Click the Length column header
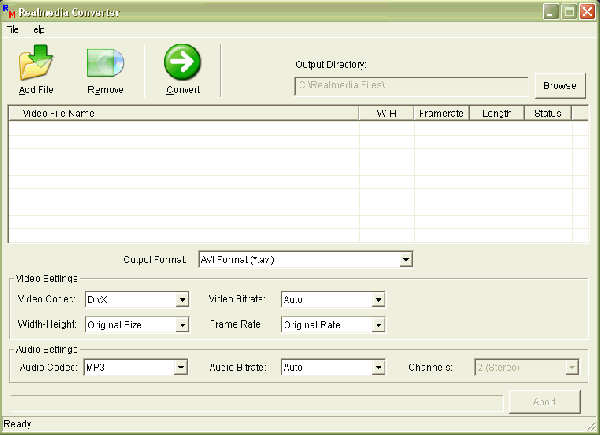This screenshot has height=435, width=600. 497,113
